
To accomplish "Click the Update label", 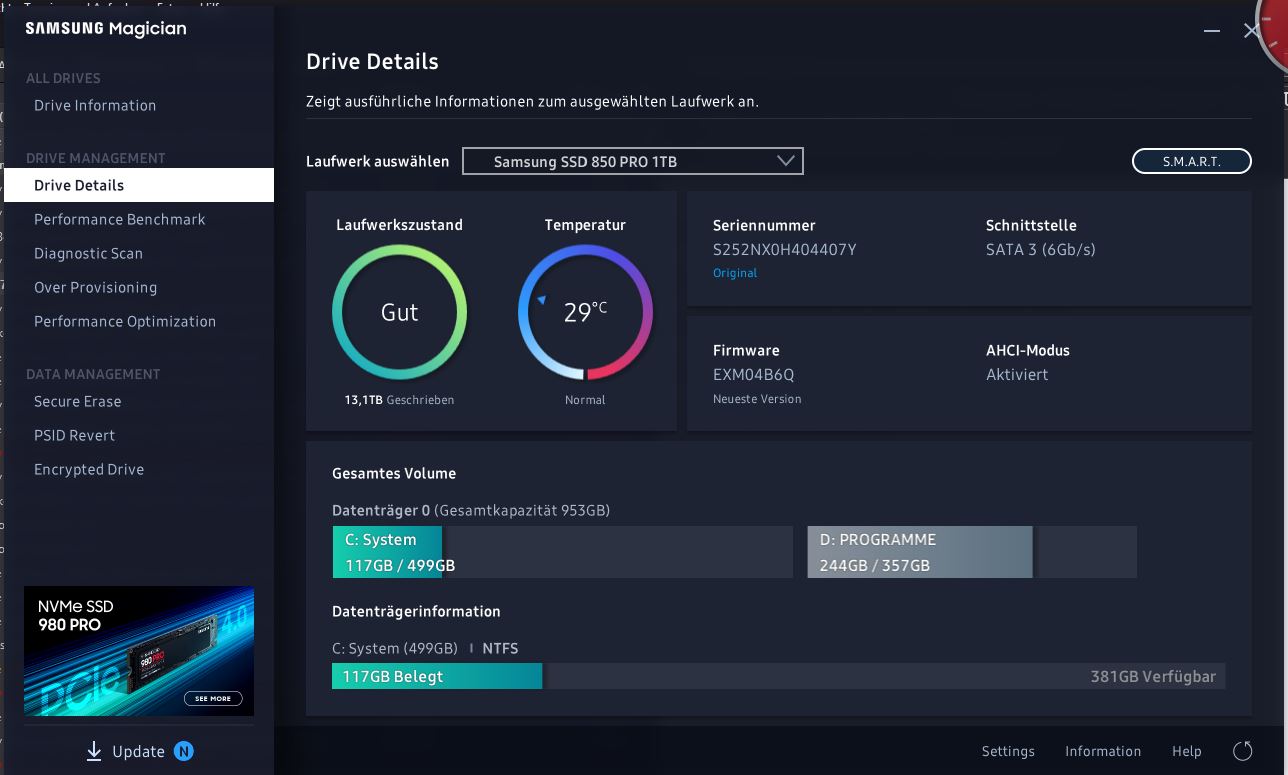I will (x=138, y=751).
